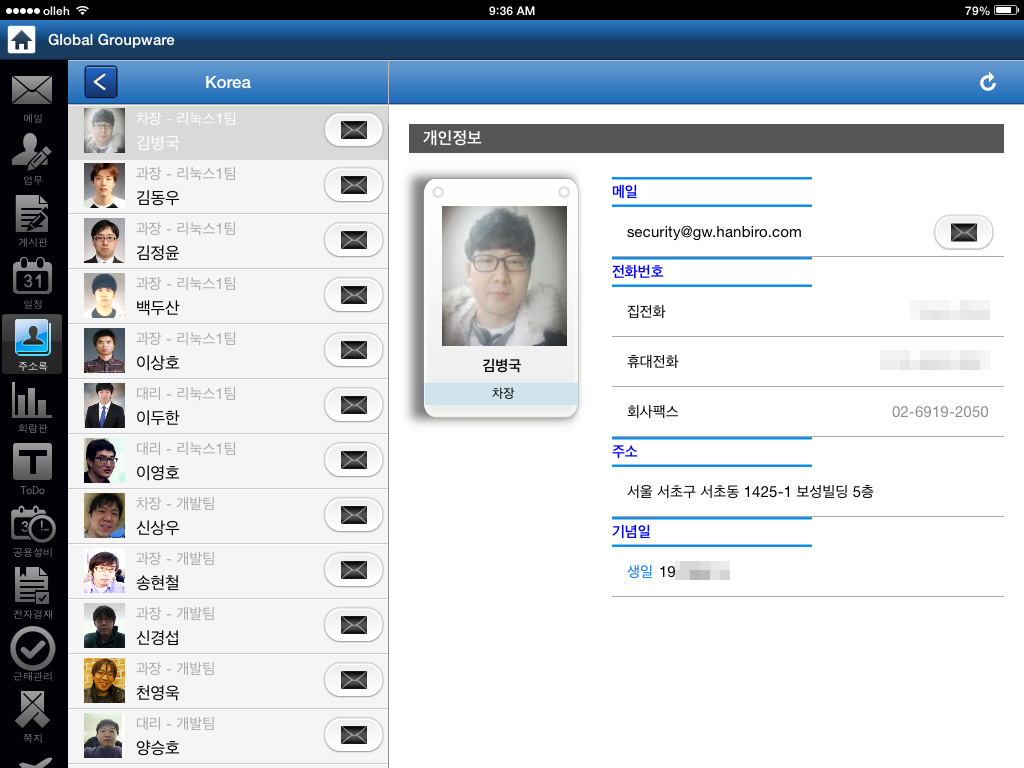The height and width of the screenshot is (768, 1024).
Task: Click the 집전화 home phone row label
Action: tap(646, 312)
